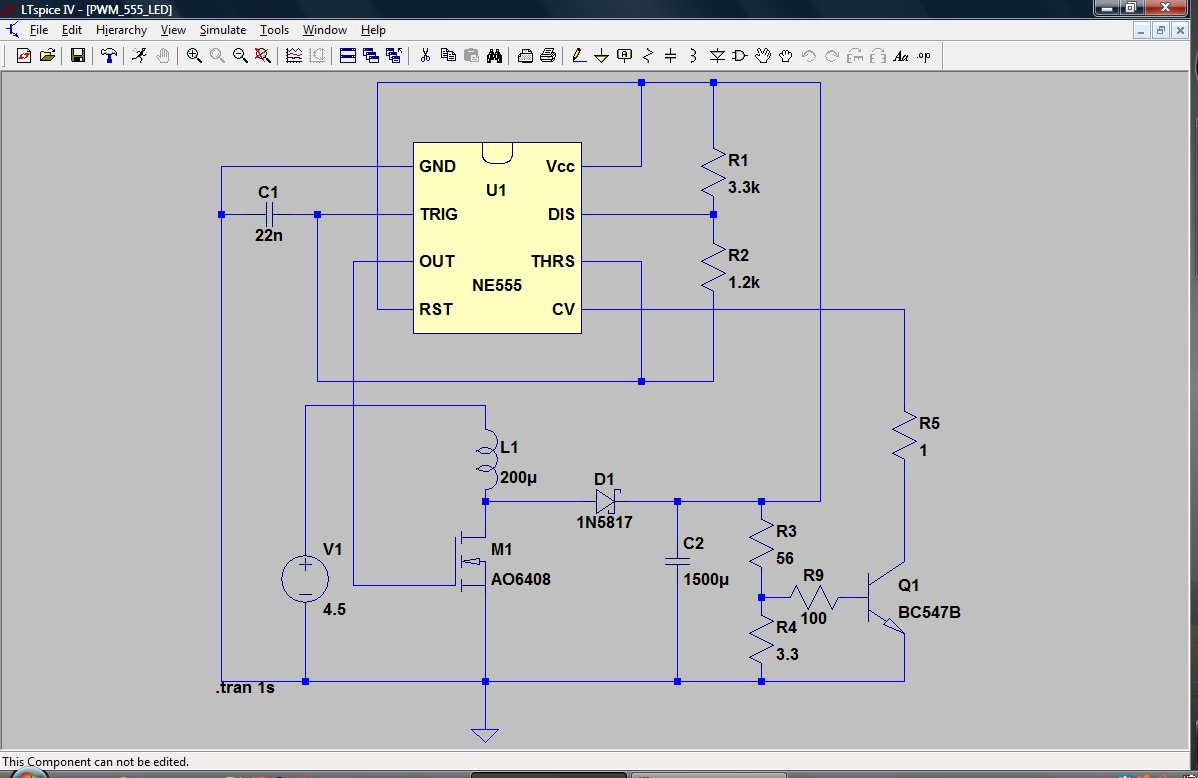Run the simulation with the running man icon
Screen dimensions: 1198x778
(x=139, y=56)
